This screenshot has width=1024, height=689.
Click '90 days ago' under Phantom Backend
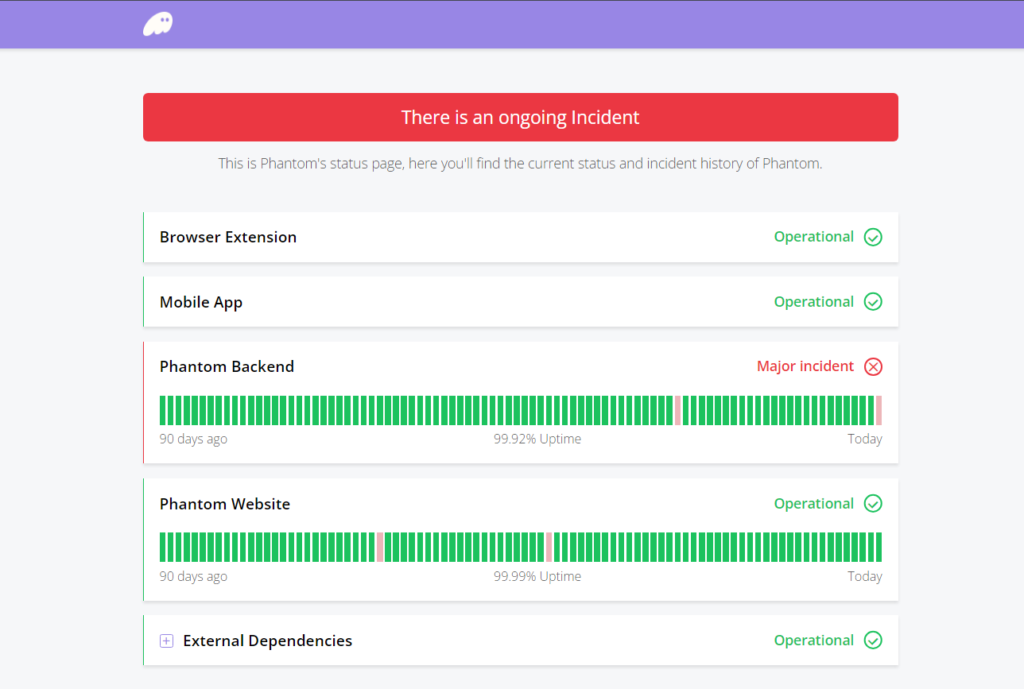193,439
